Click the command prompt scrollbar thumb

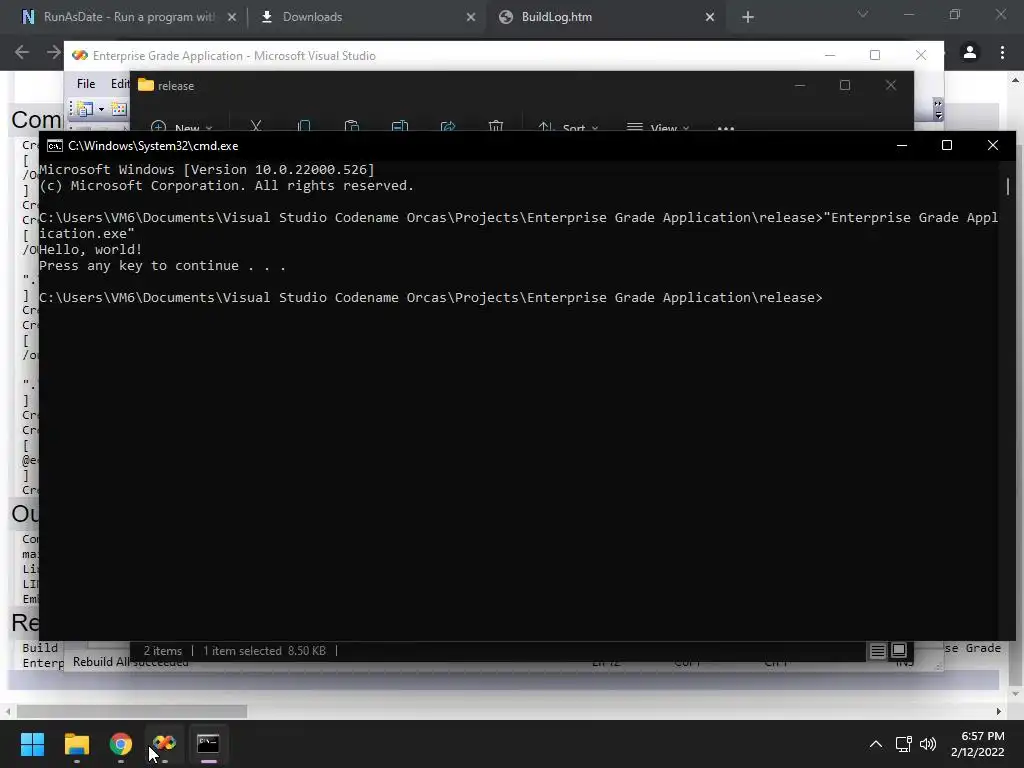1008,186
